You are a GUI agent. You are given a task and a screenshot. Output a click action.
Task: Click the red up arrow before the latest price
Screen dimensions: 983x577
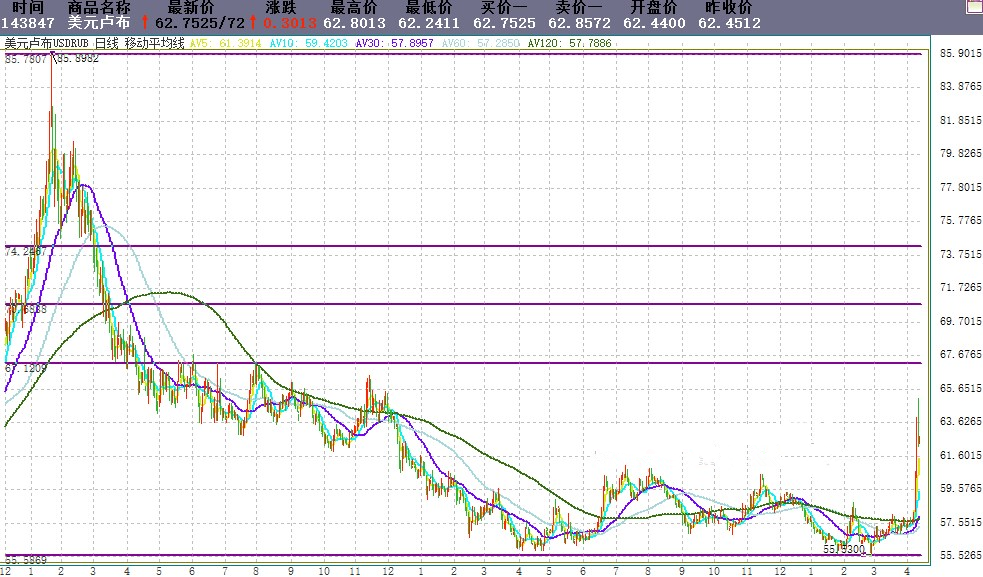145,22
